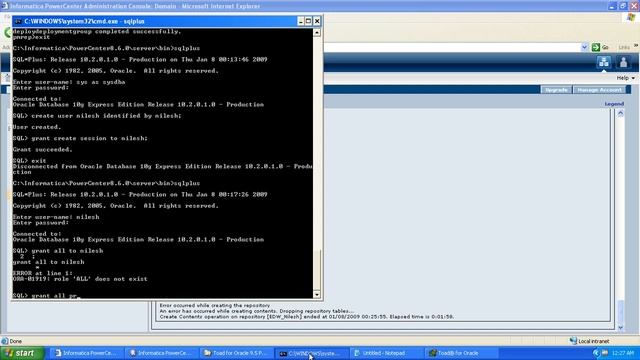Switch to Toad for Oracle 9.5 taskbar item
The width and height of the screenshot is (640, 360).
coord(236,353)
